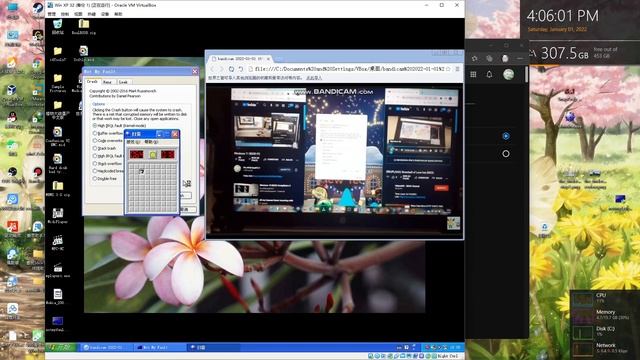
Task: Select the bandicam browser tab
Action: (239, 59)
